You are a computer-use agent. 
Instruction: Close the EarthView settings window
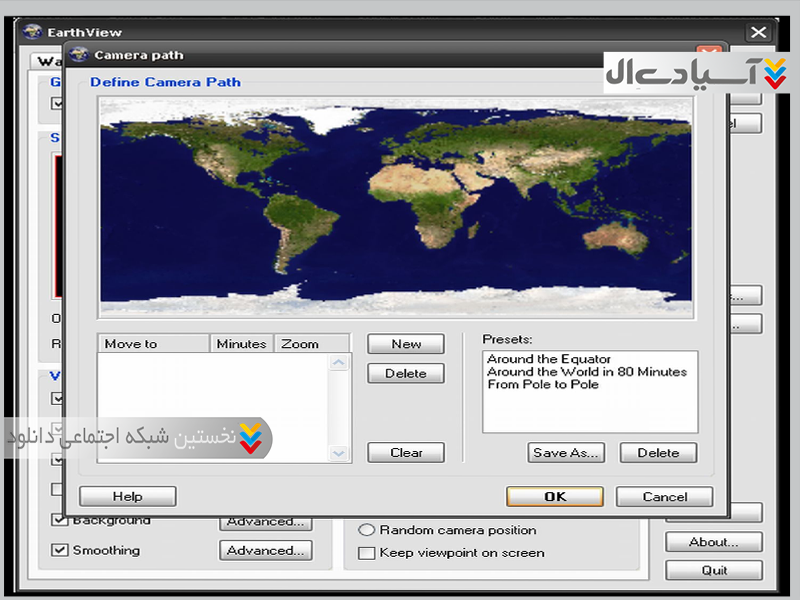click(x=759, y=33)
